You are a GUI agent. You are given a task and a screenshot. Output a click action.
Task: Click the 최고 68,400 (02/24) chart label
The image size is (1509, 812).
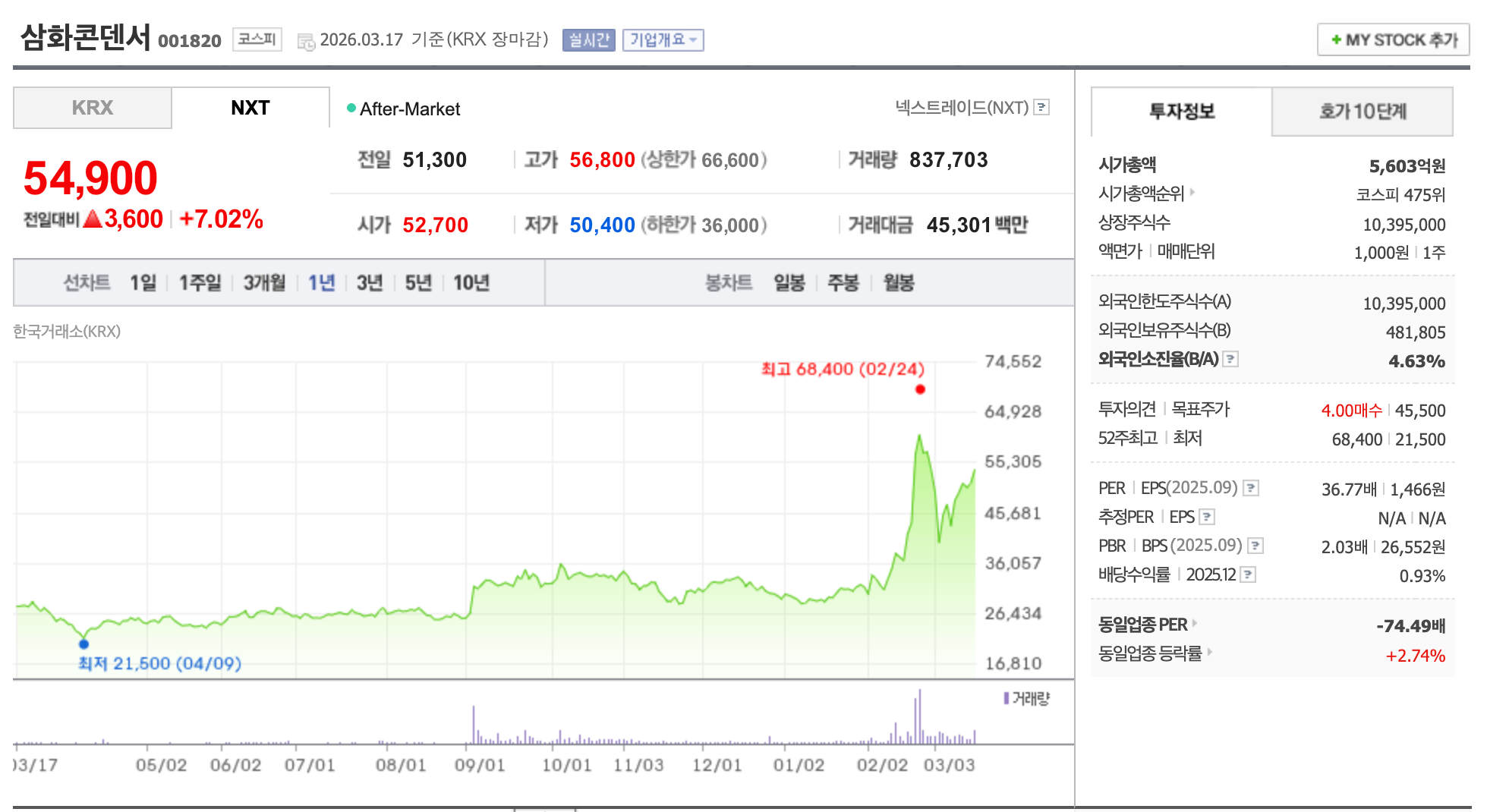(x=843, y=370)
